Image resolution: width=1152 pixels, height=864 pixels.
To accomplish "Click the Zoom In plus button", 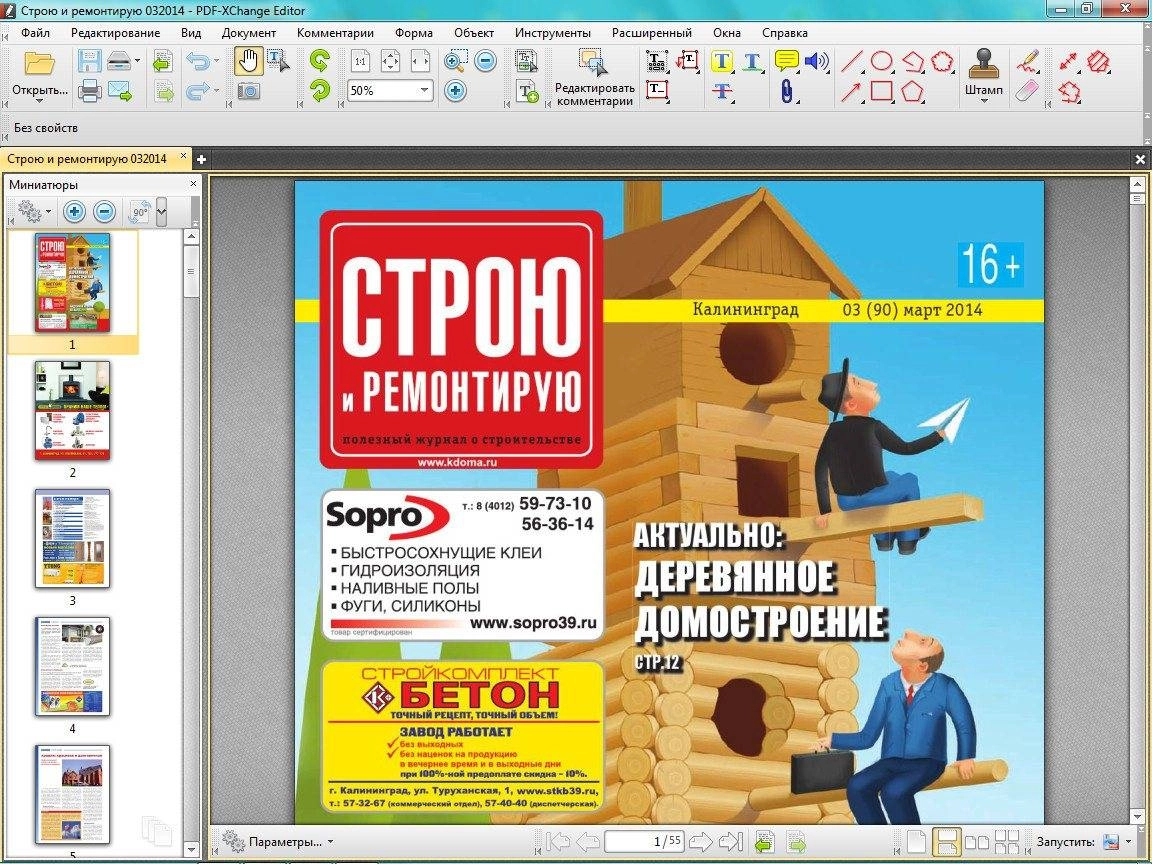I will pos(456,91).
